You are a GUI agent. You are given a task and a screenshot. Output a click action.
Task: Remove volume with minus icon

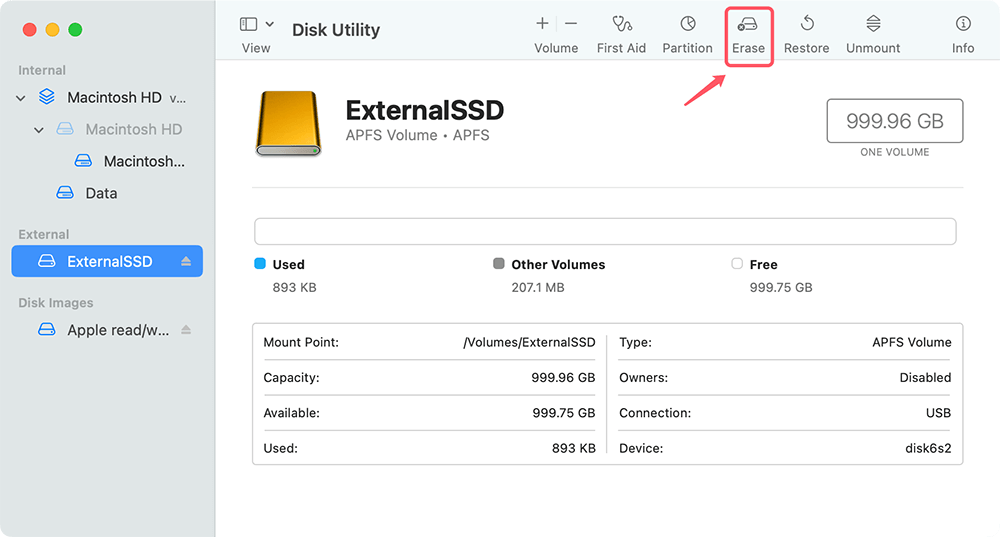pos(571,24)
